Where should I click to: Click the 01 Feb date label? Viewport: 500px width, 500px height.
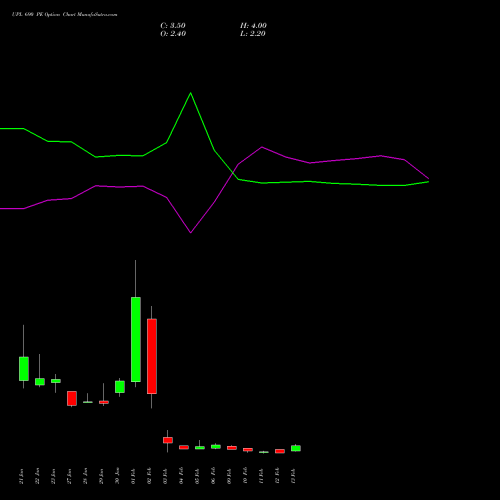[134, 476]
